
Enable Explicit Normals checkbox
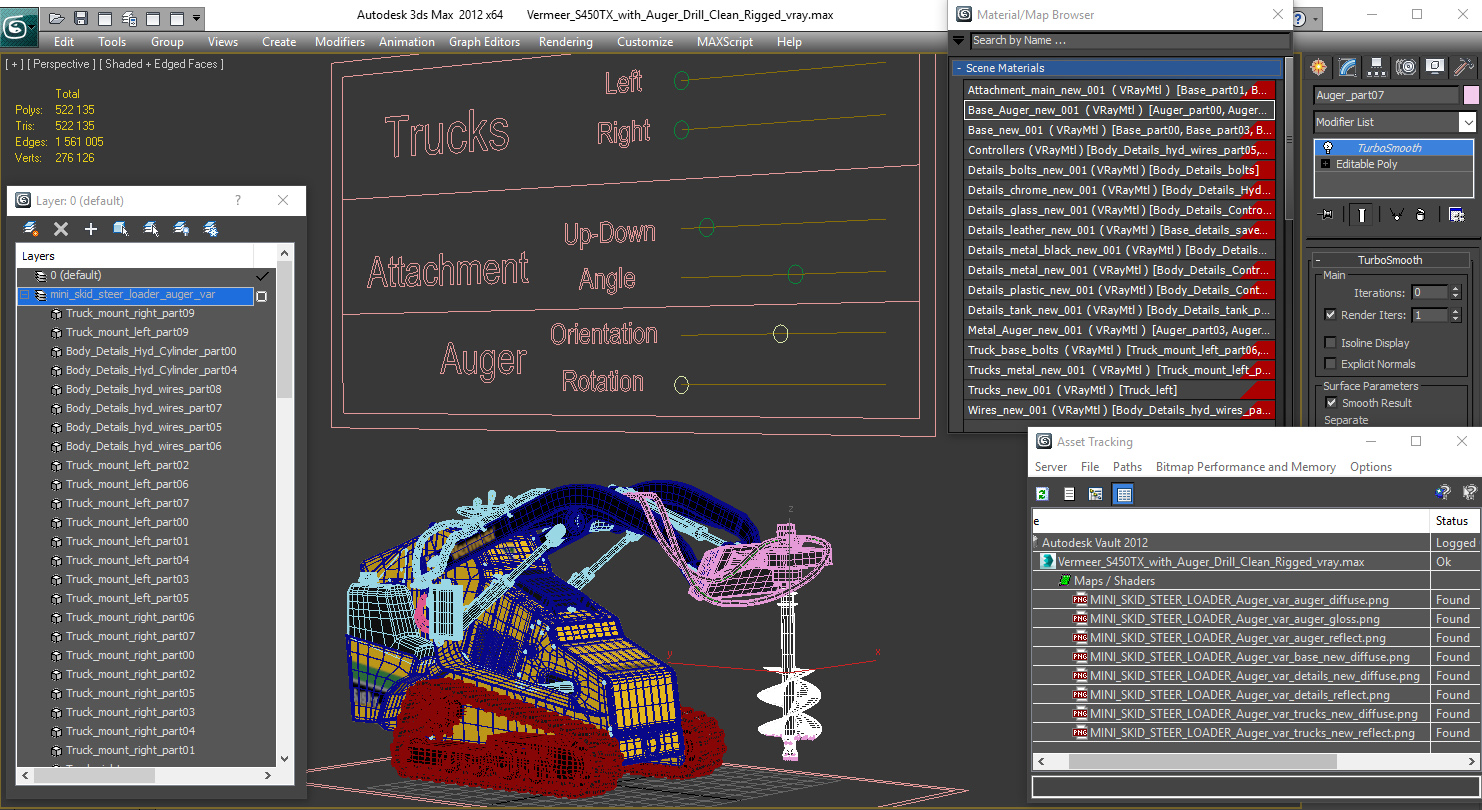click(x=1330, y=364)
